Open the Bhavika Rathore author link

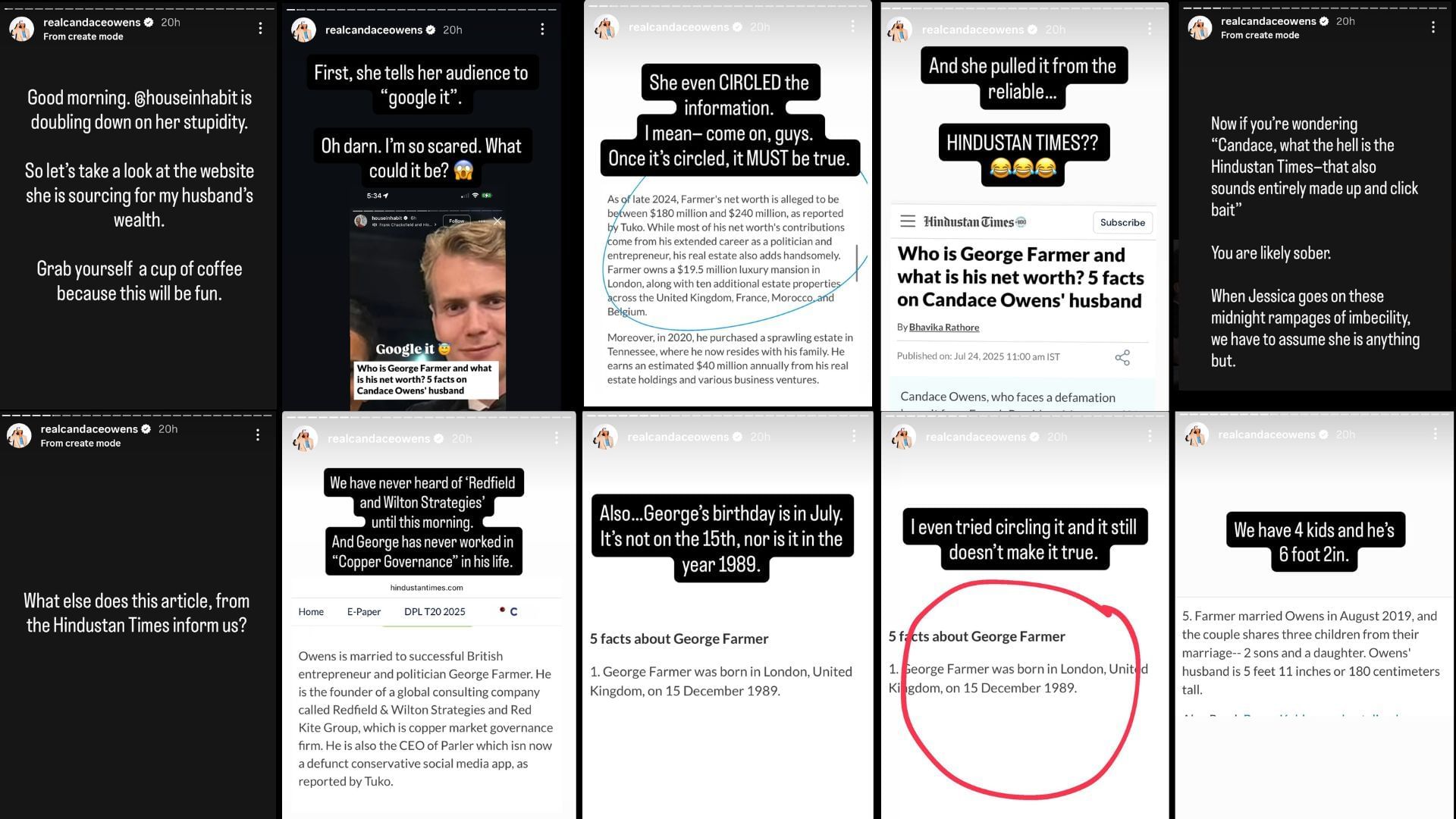click(x=943, y=327)
